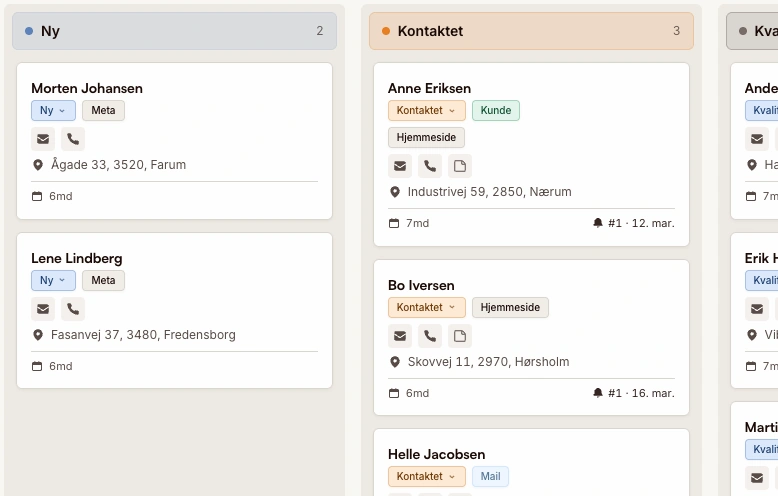
Task: Open Morten Johansen lead name
Action: 87,89
